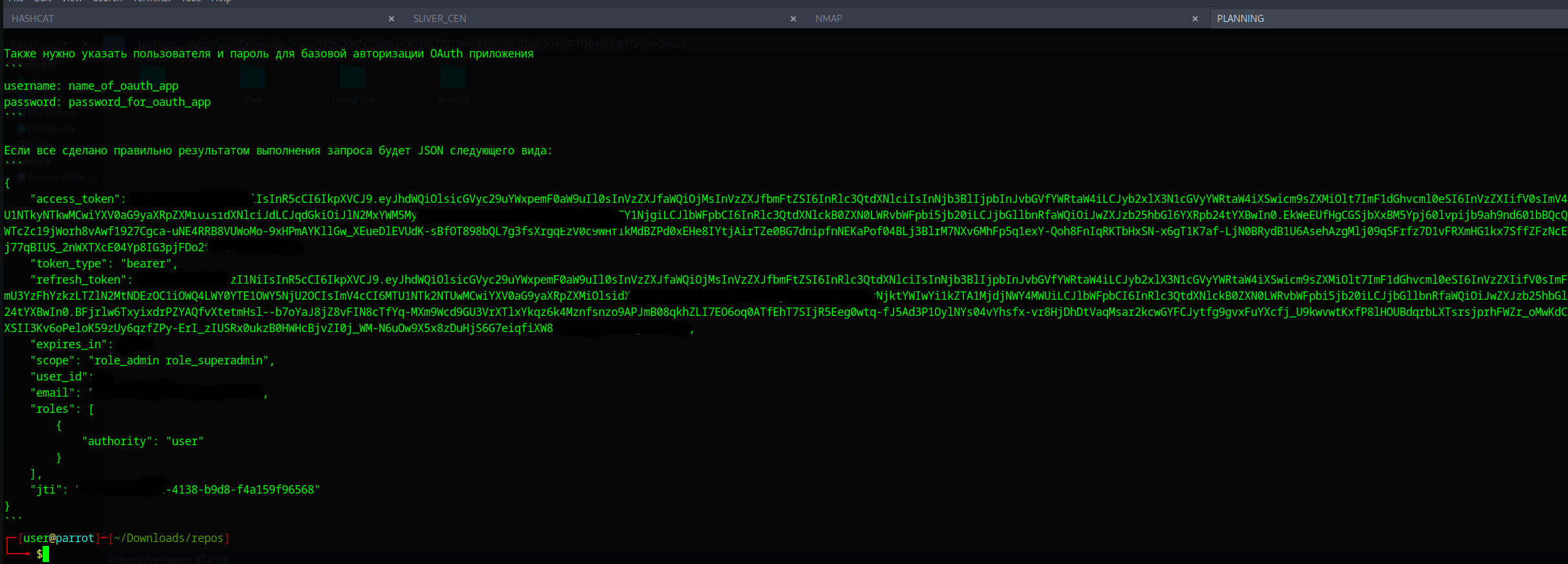
Task: Open the NMAP terminal tab
Action: [828, 19]
